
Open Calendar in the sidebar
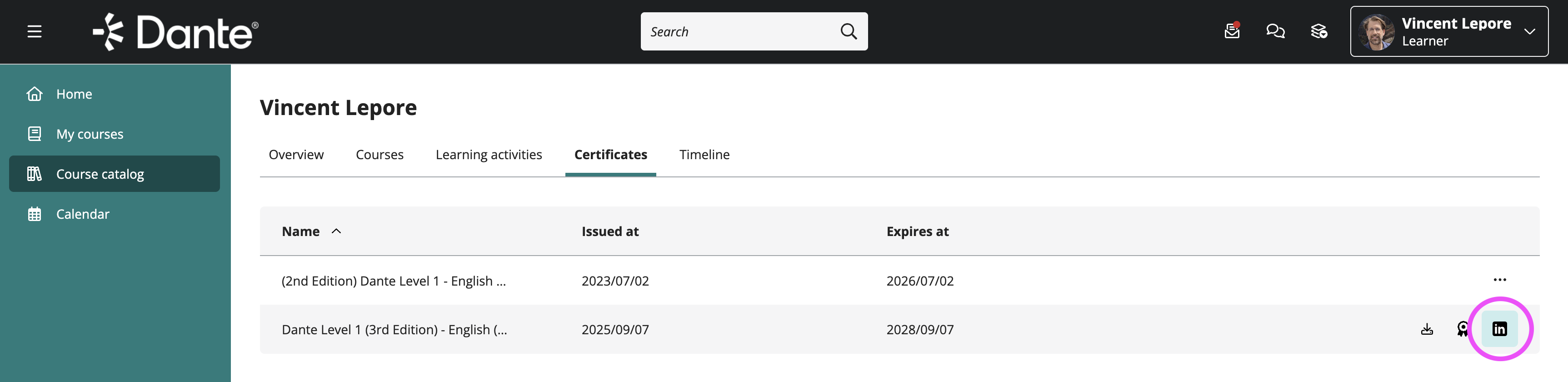(82, 215)
